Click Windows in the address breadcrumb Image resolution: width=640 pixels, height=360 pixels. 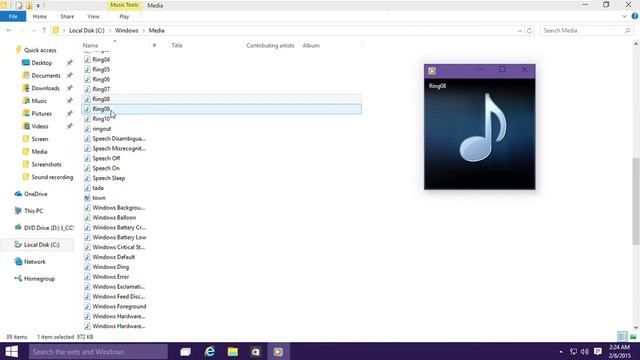tap(126, 31)
